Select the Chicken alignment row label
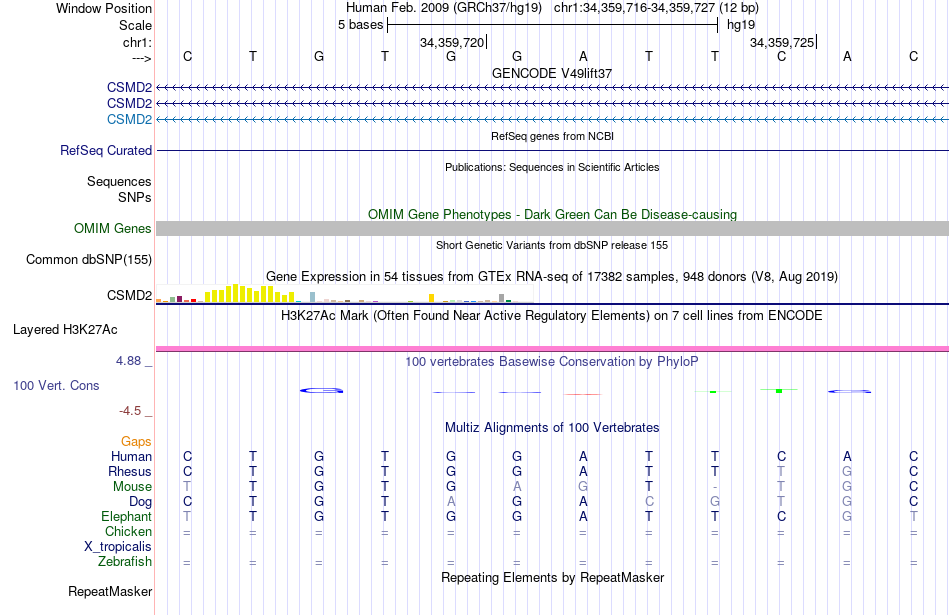Viewport: 950px width, 615px height. pyautogui.click(x=128, y=531)
